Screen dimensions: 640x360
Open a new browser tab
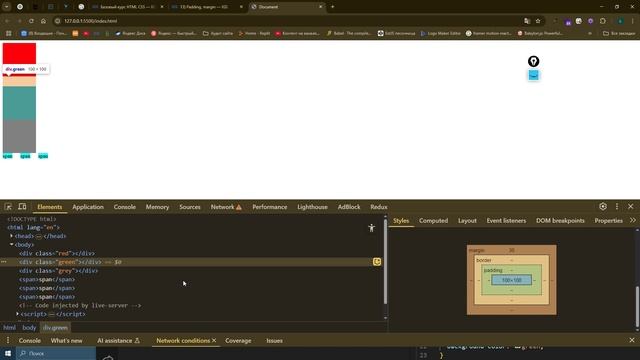[x=332, y=7]
